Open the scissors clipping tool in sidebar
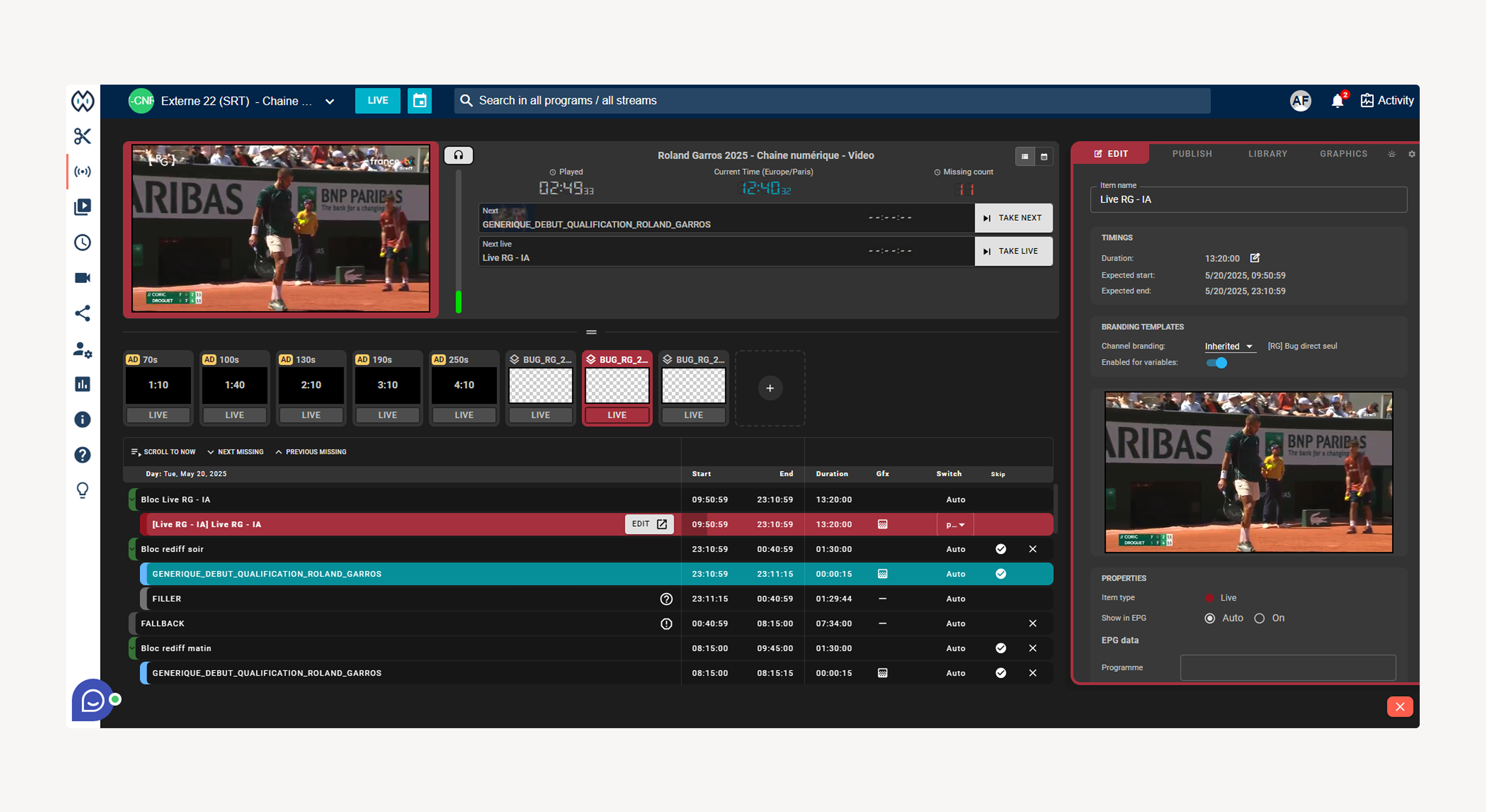The height and width of the screenshot is (812, 1486). tap(83, 136)
